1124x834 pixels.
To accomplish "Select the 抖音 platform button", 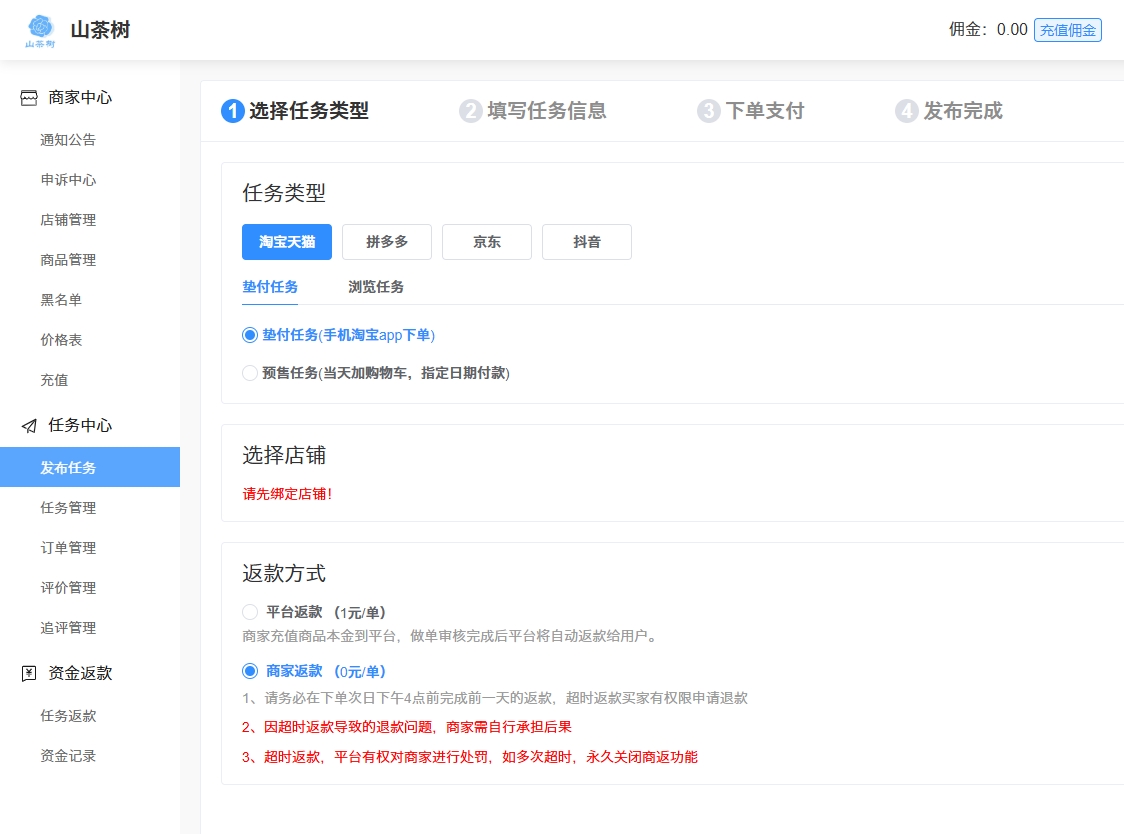I will tap(587, 242).
